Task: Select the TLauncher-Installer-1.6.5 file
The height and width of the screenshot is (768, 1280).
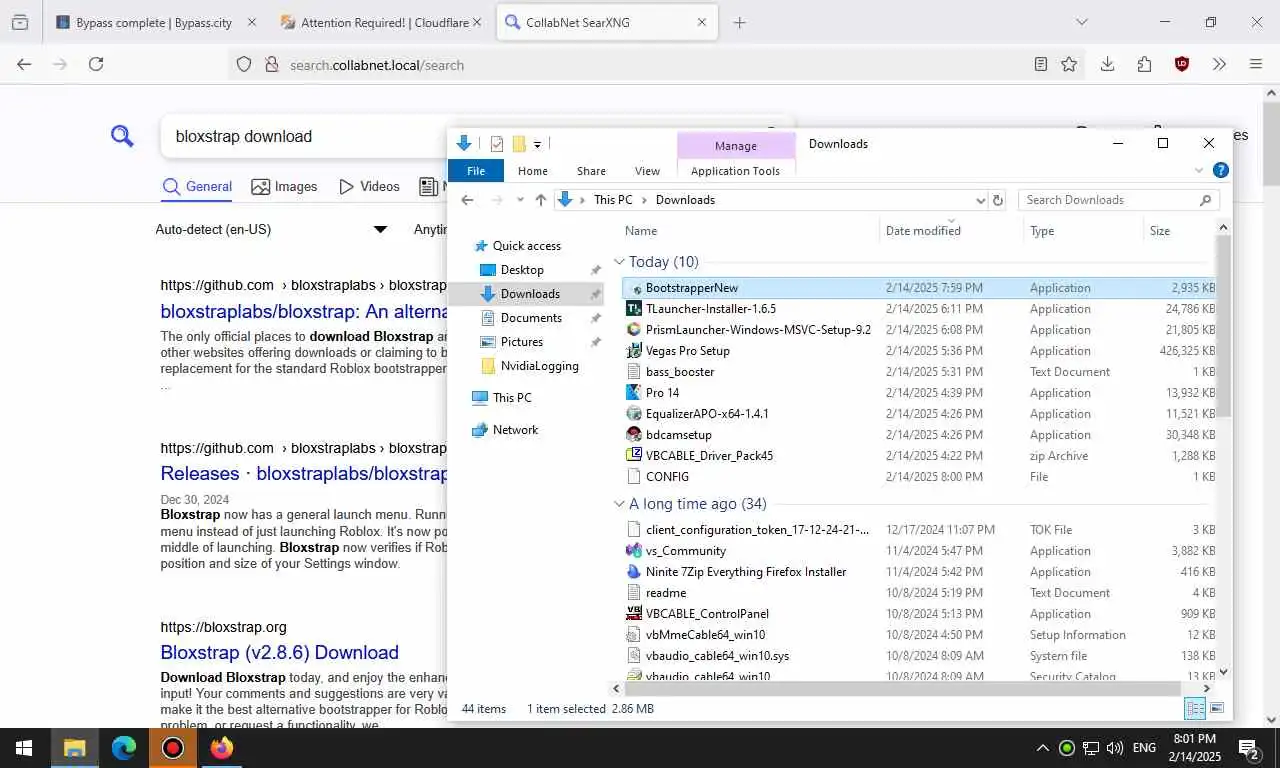Action: [918, 309]
